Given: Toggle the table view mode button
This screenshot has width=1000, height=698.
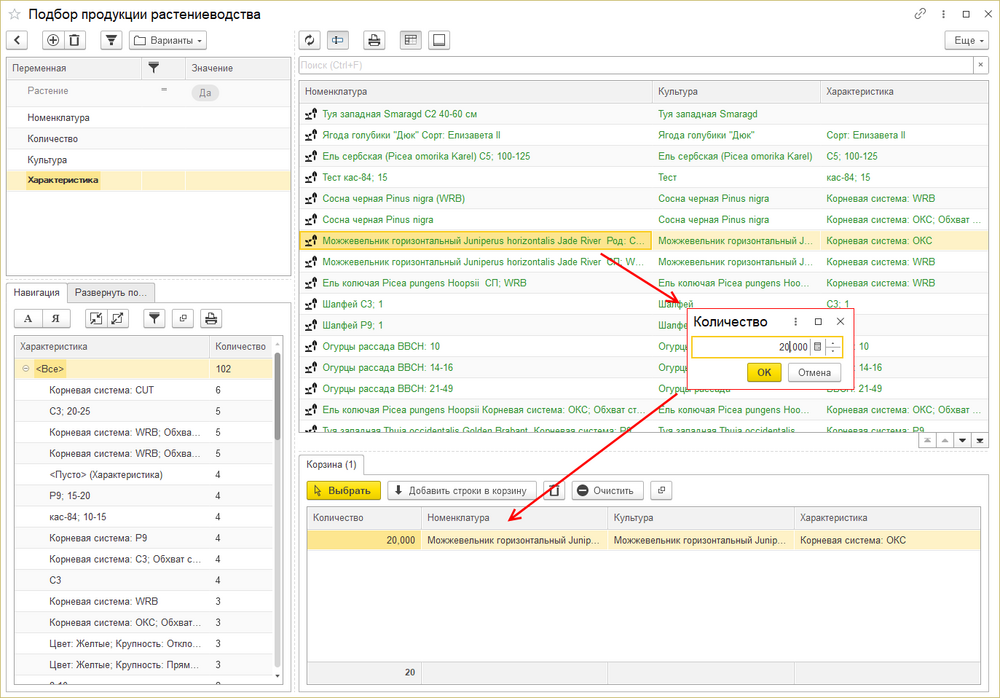Looking at the screenshot, I should [x=410, y=40].
